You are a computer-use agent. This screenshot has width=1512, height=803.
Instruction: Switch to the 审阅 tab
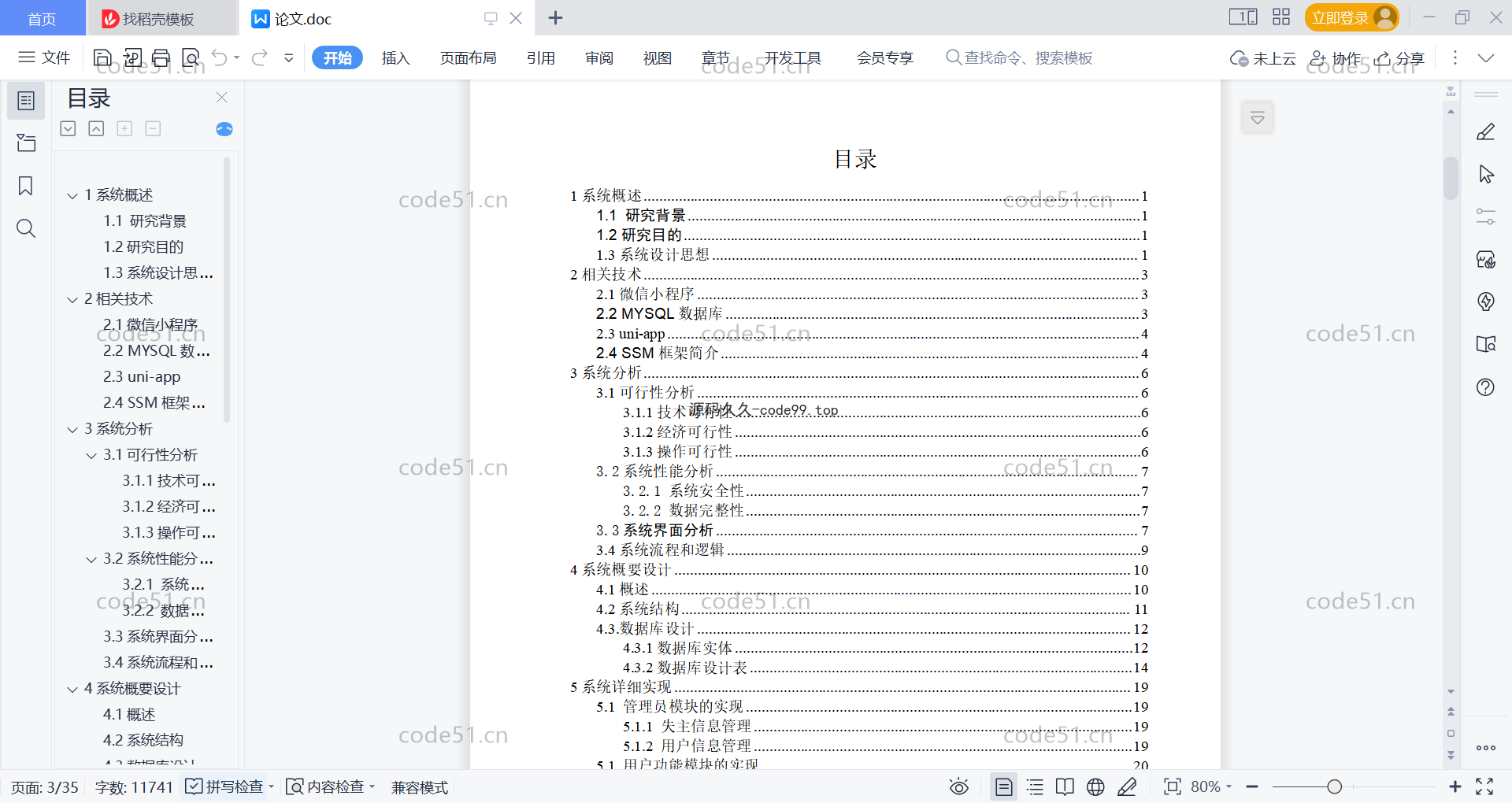tap(599, 57)
